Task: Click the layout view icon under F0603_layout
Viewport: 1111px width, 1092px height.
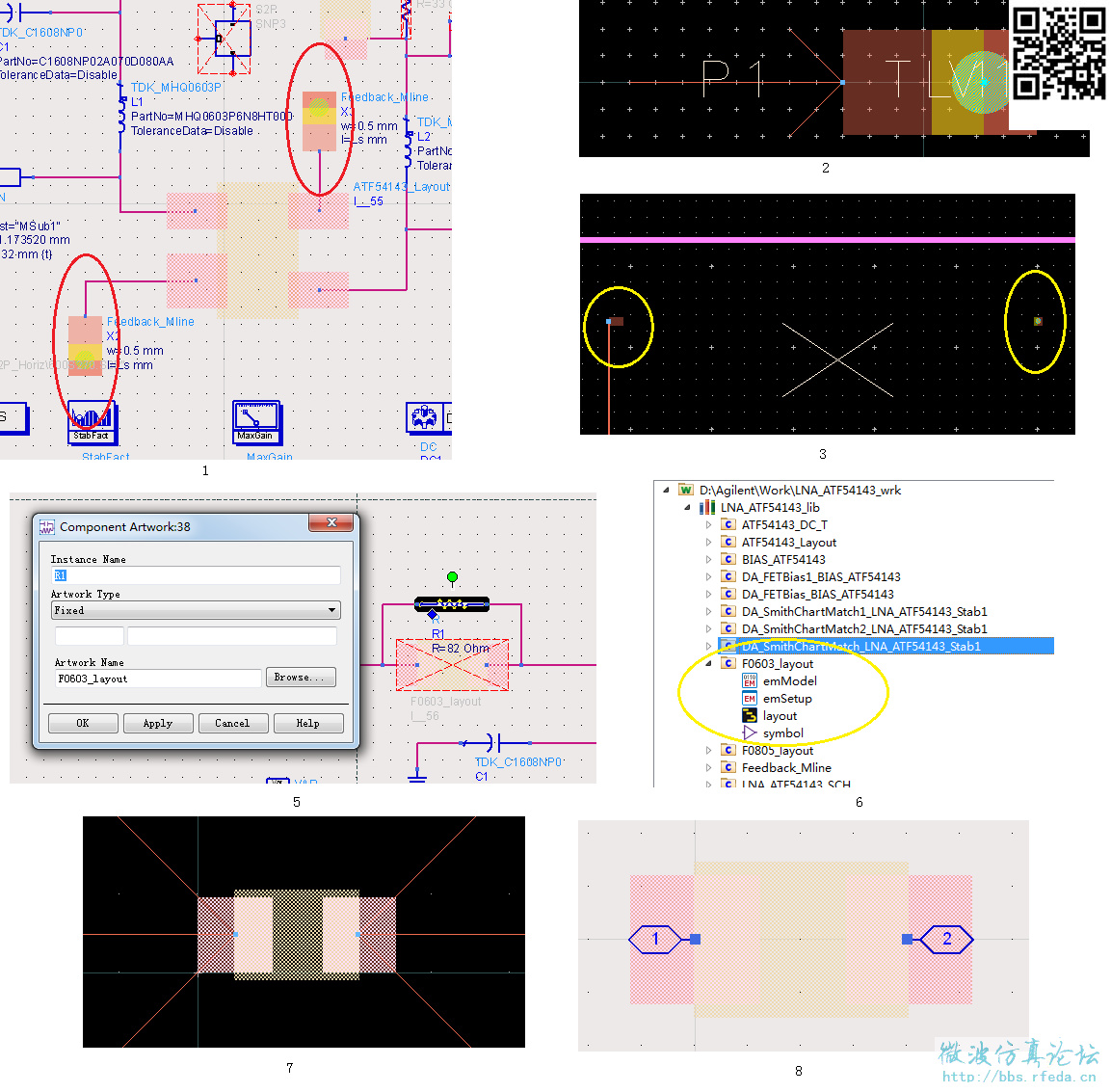Action: [x=749, y=716]
